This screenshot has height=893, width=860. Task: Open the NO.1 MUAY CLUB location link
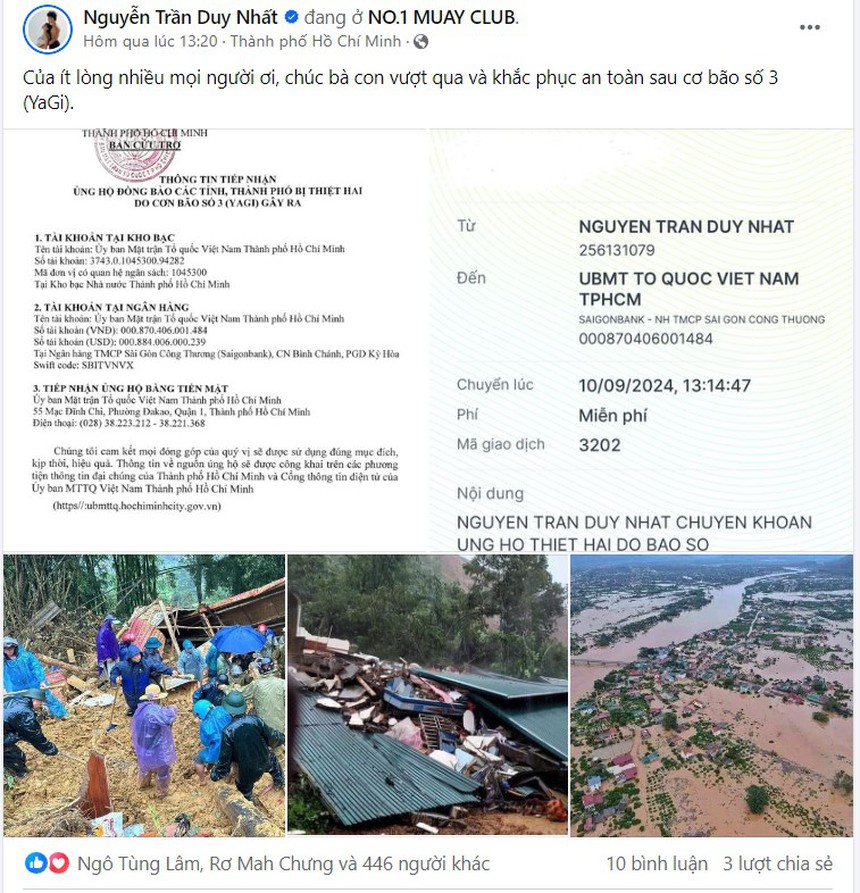click(x=442, y=17)
